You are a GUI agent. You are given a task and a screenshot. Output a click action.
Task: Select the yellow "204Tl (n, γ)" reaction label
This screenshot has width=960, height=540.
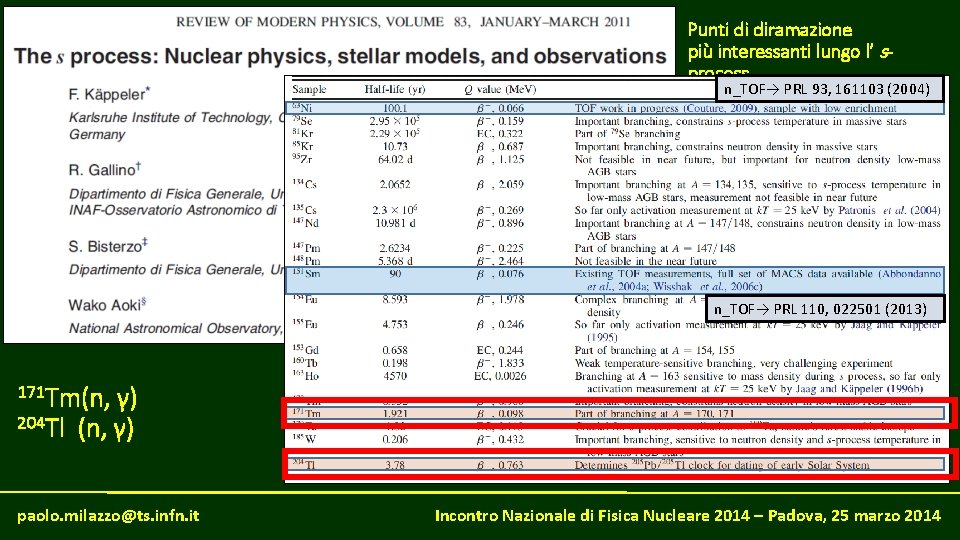(76, 427)
